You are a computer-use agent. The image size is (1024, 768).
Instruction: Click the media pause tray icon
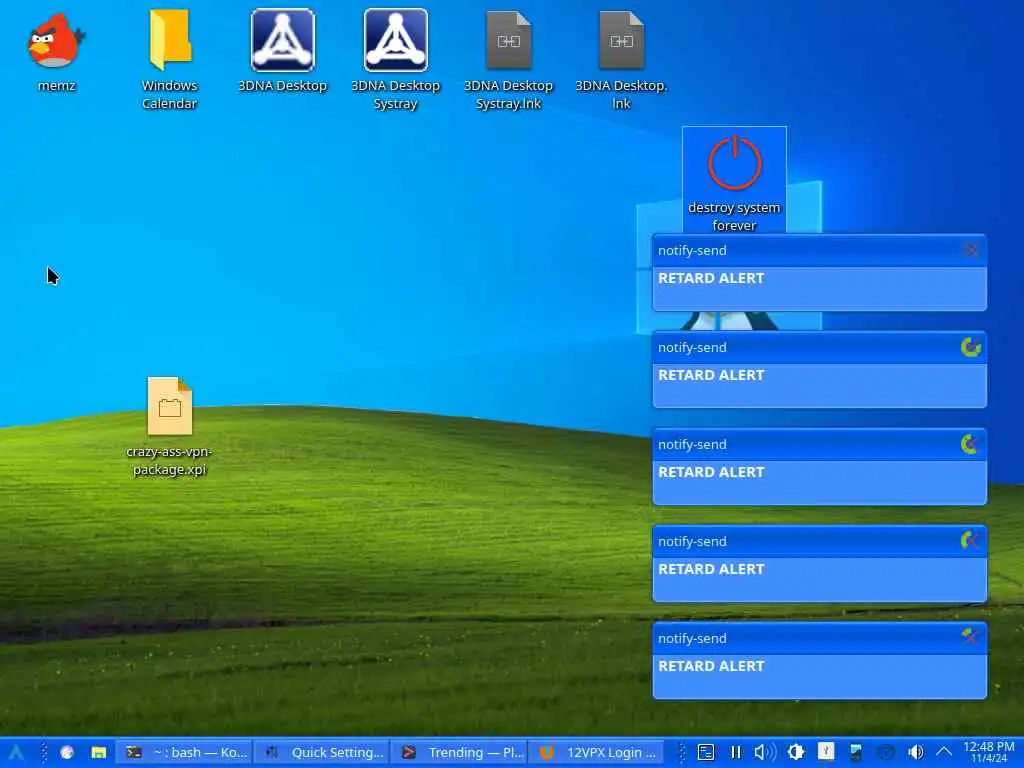tap(735, 752)
